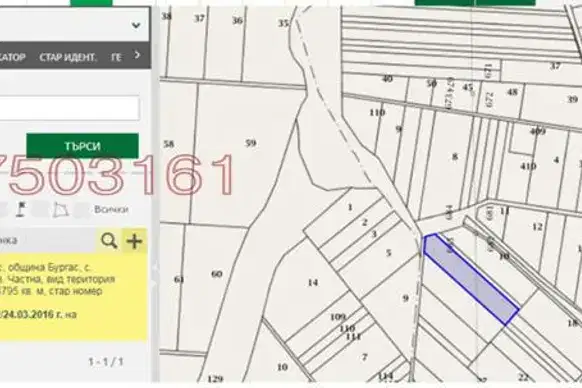The image size is (582, 388).
Task: Click parcel 61 on the map
Action: tap(179, 279)
